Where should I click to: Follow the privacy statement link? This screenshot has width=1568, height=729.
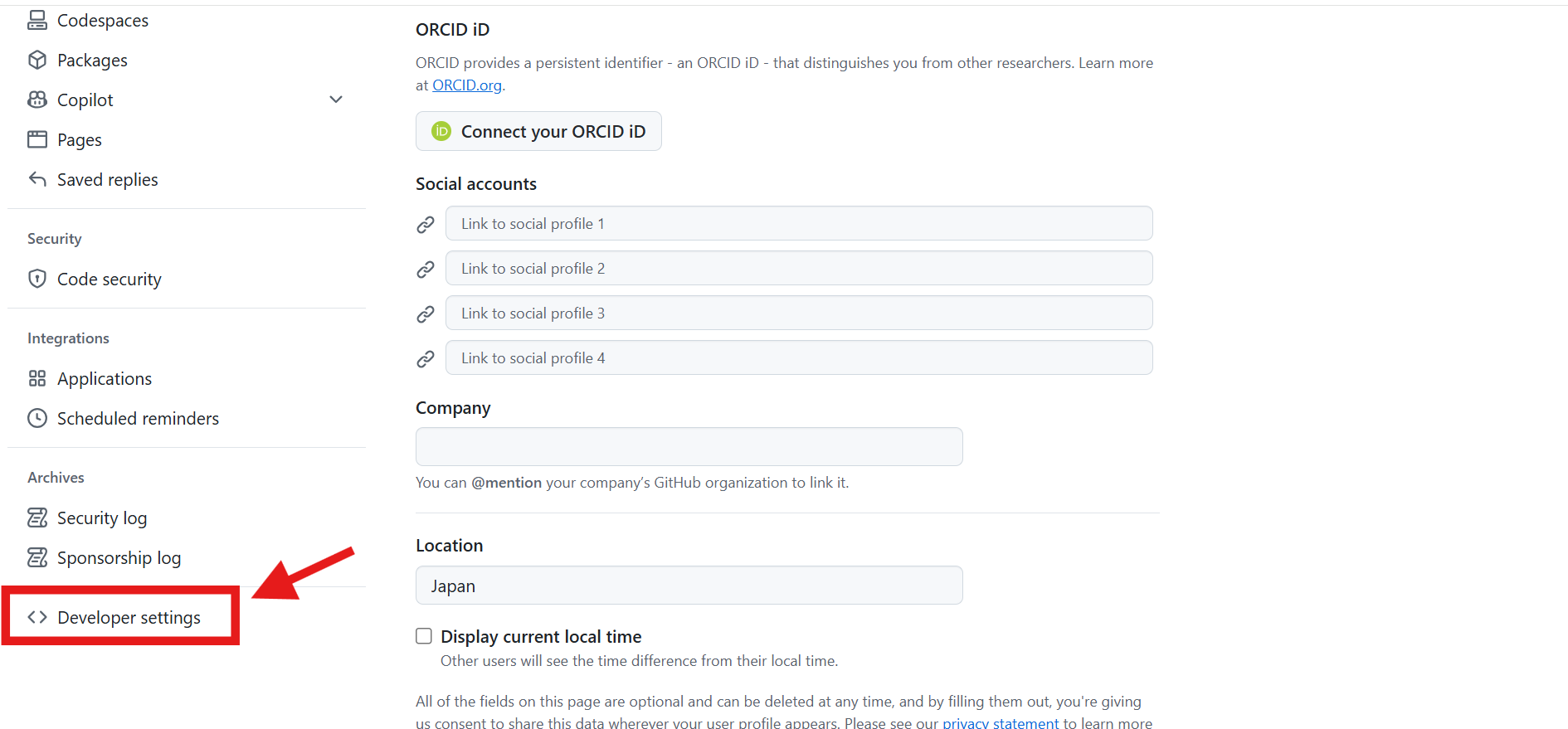pyautogui.click(x=1001, y=722)
